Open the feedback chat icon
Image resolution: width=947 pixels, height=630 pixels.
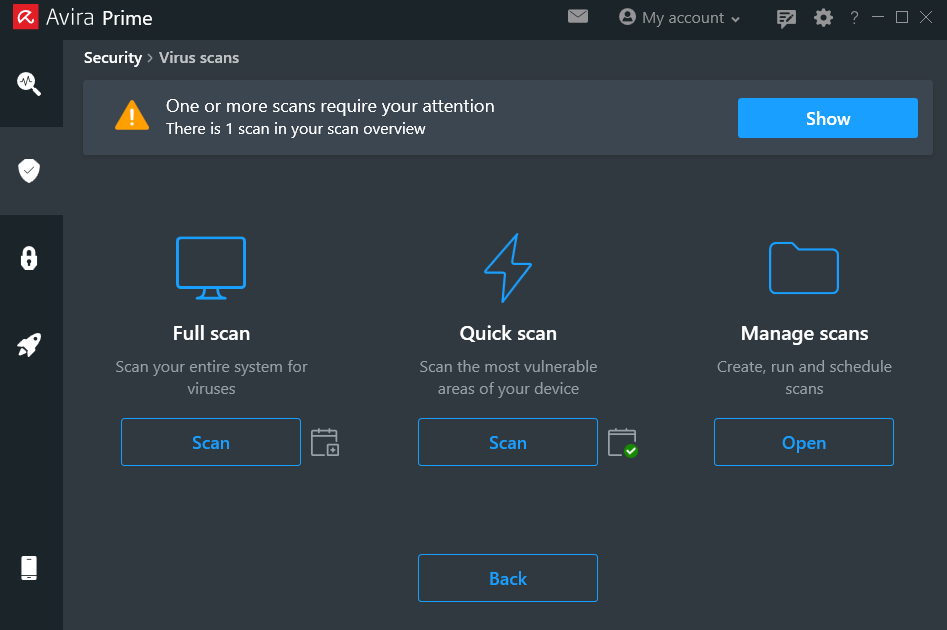tap(786, 19)
